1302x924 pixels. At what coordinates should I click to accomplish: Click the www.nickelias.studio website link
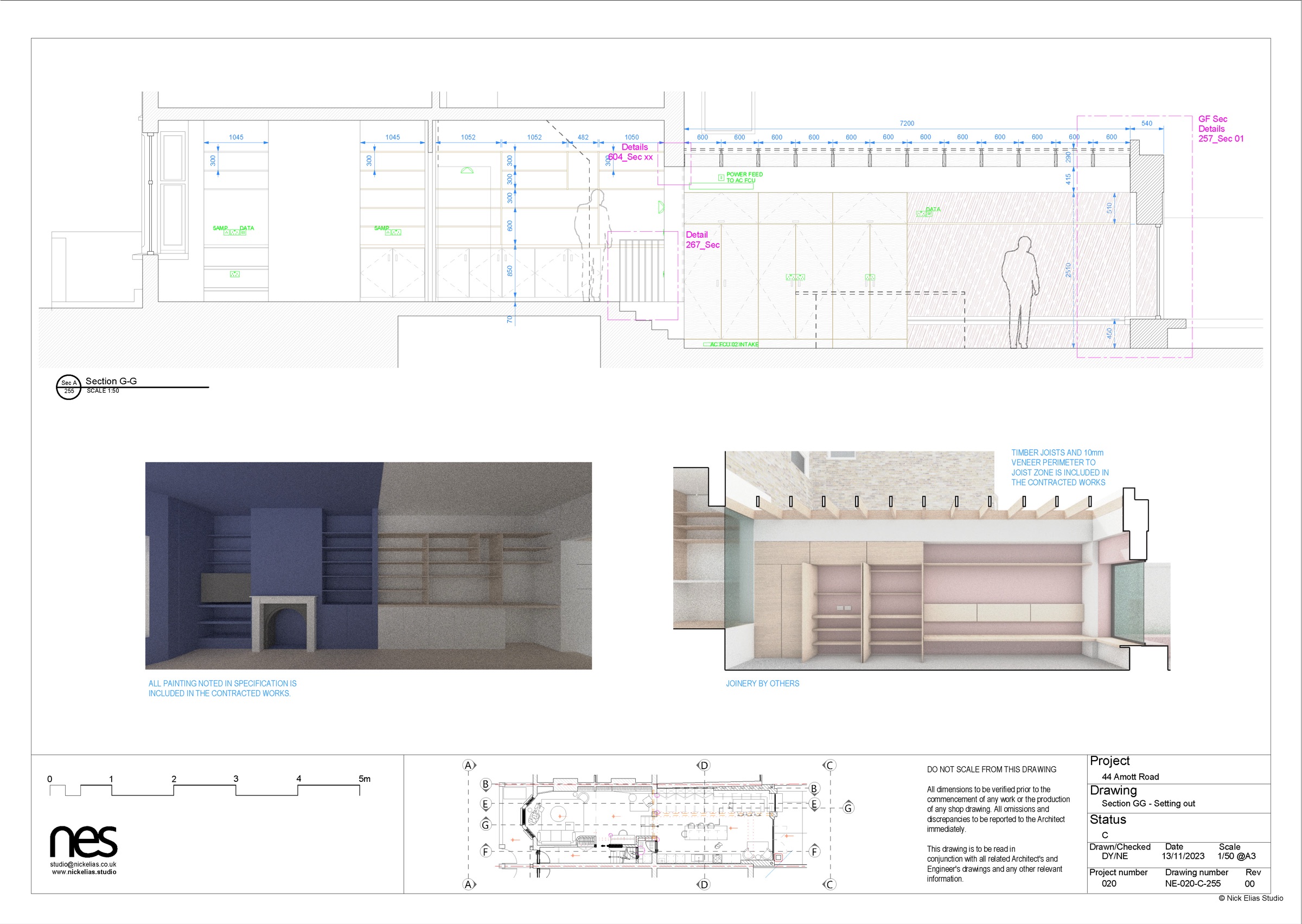click(84, 872)
